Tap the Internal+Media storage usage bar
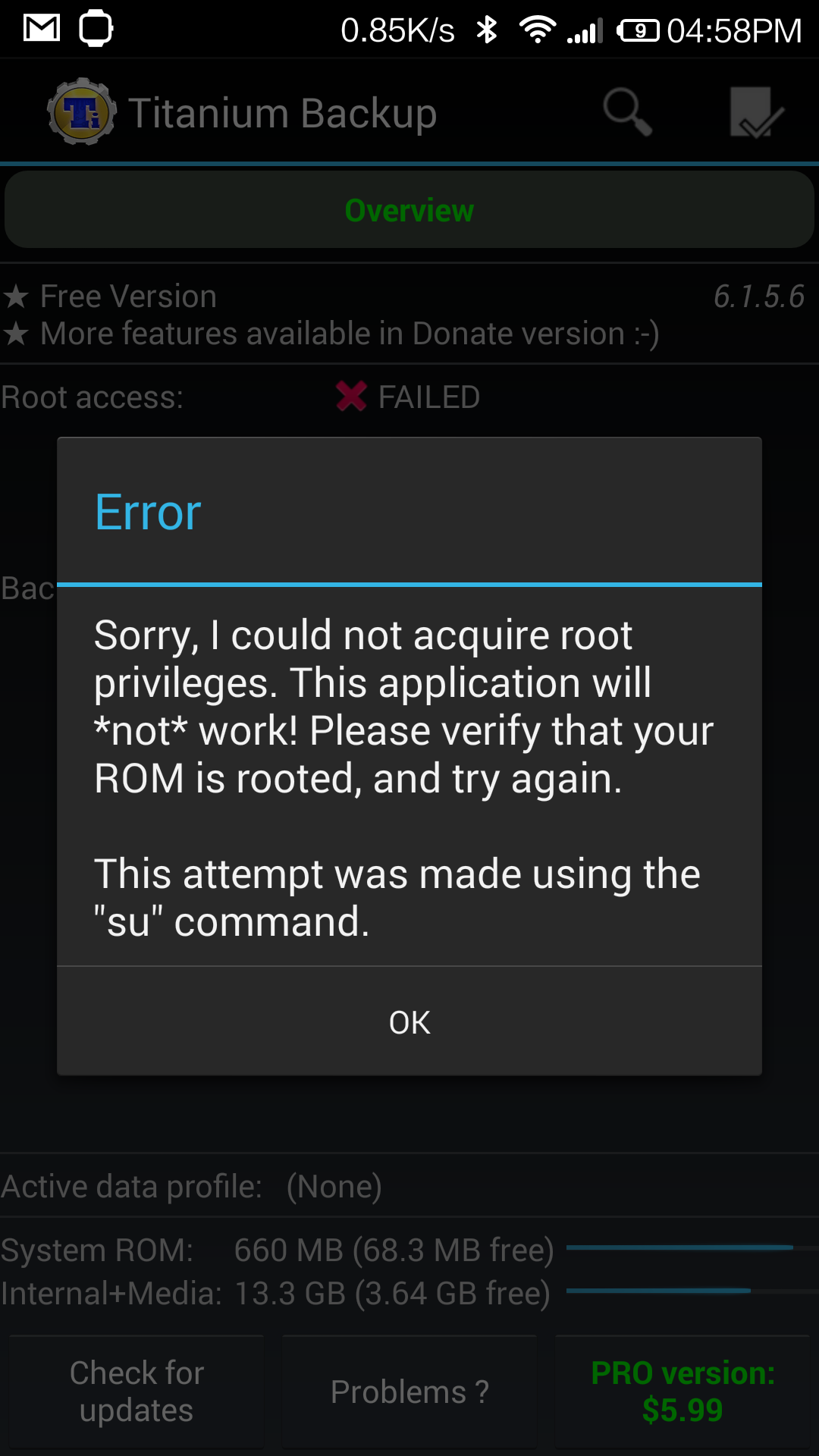This screenshot has height=1456, width=819. pos(692,1290)
